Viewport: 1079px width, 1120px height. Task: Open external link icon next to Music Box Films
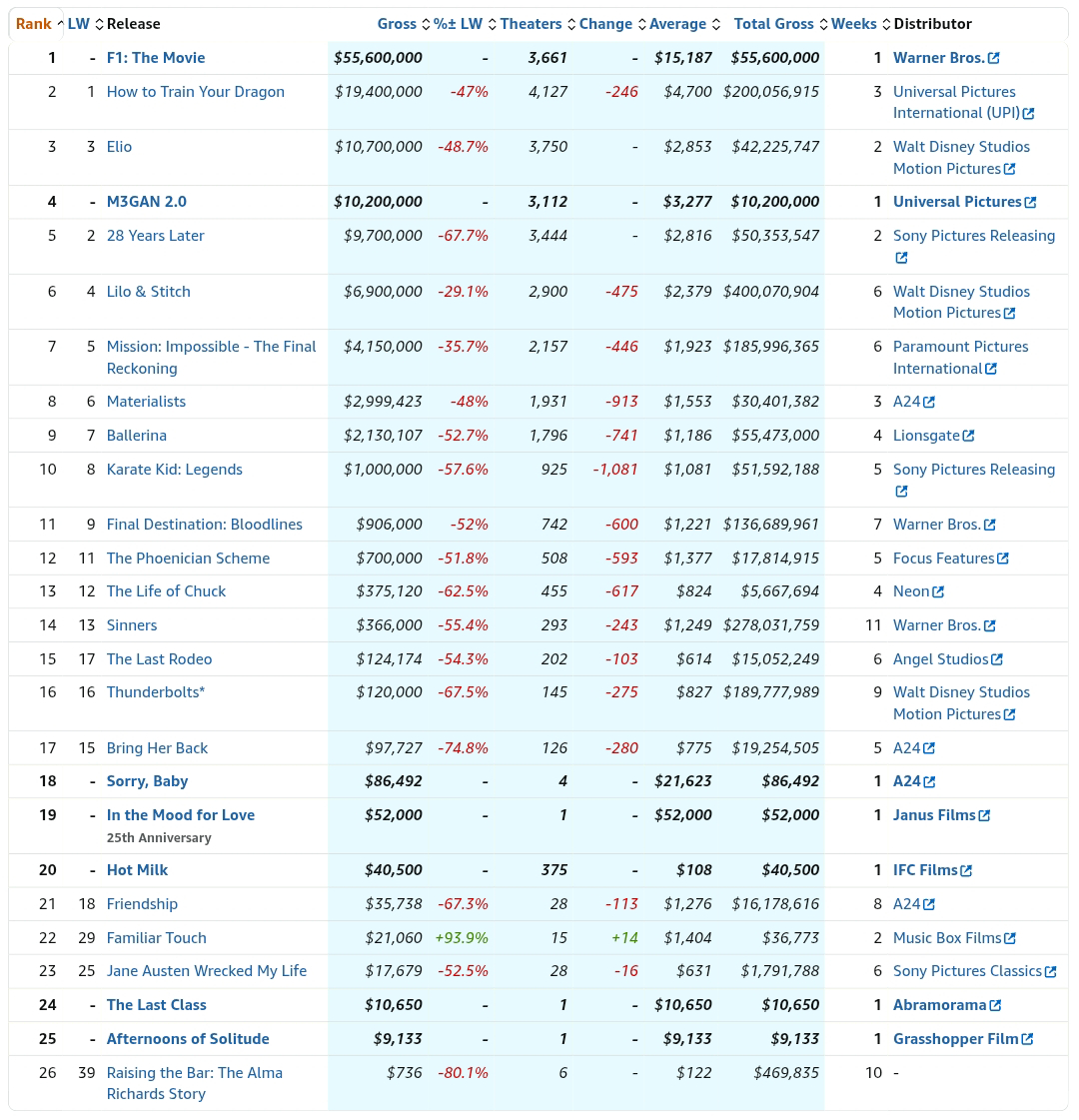pos(1010,939)
